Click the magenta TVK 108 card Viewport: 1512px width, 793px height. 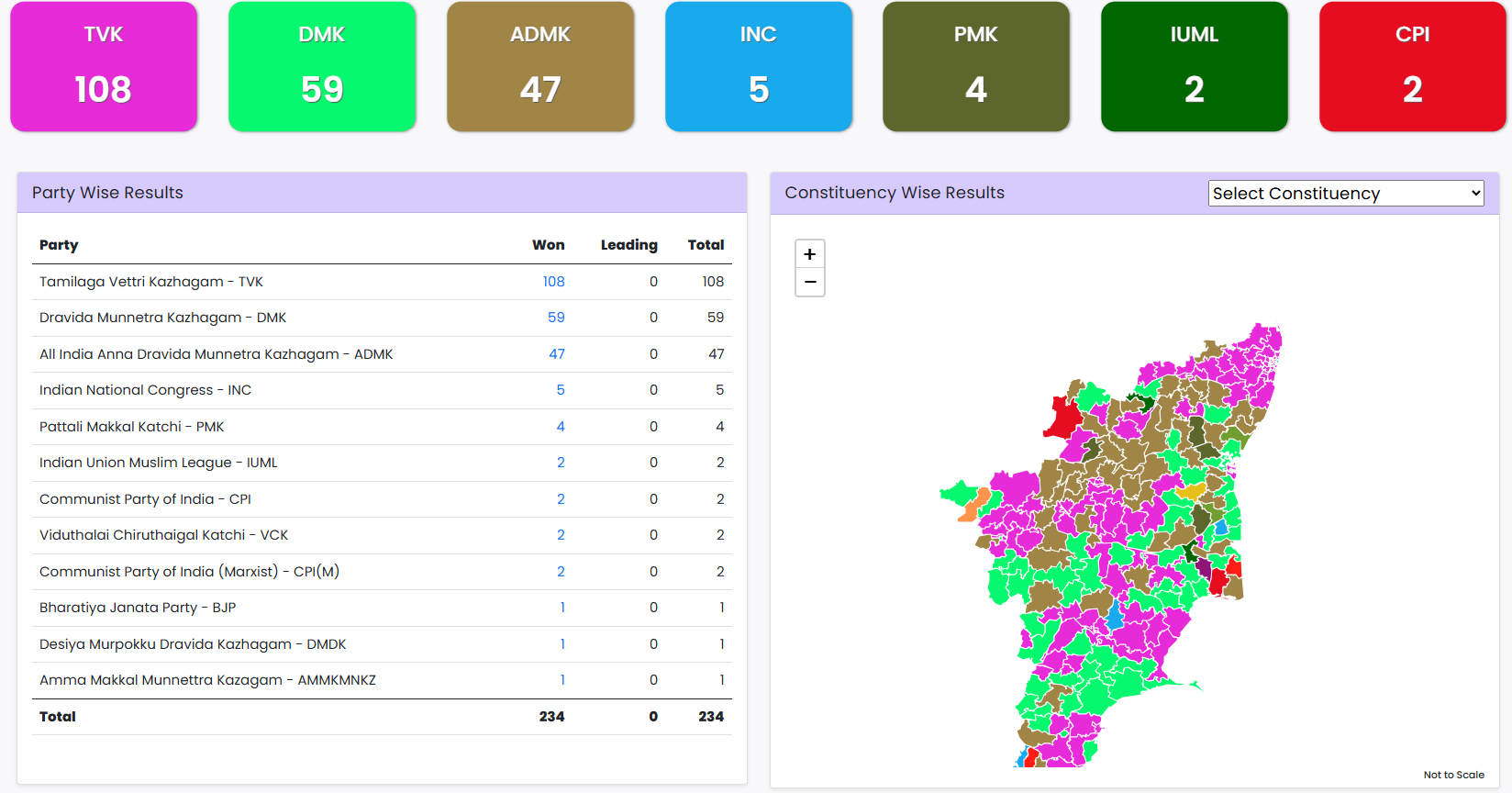point(104,66)
